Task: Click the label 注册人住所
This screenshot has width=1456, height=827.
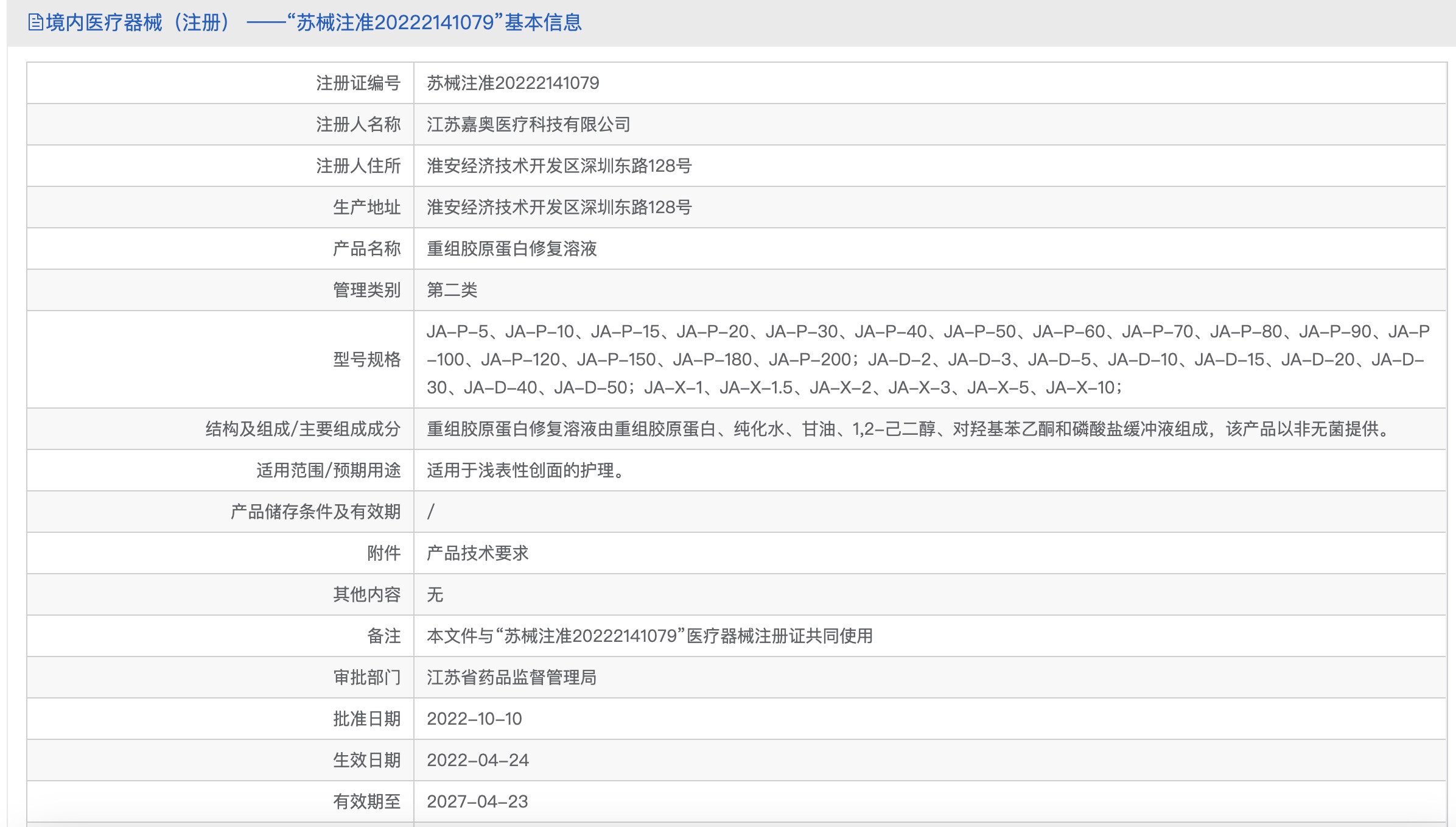Action: (x=358, y=166)
